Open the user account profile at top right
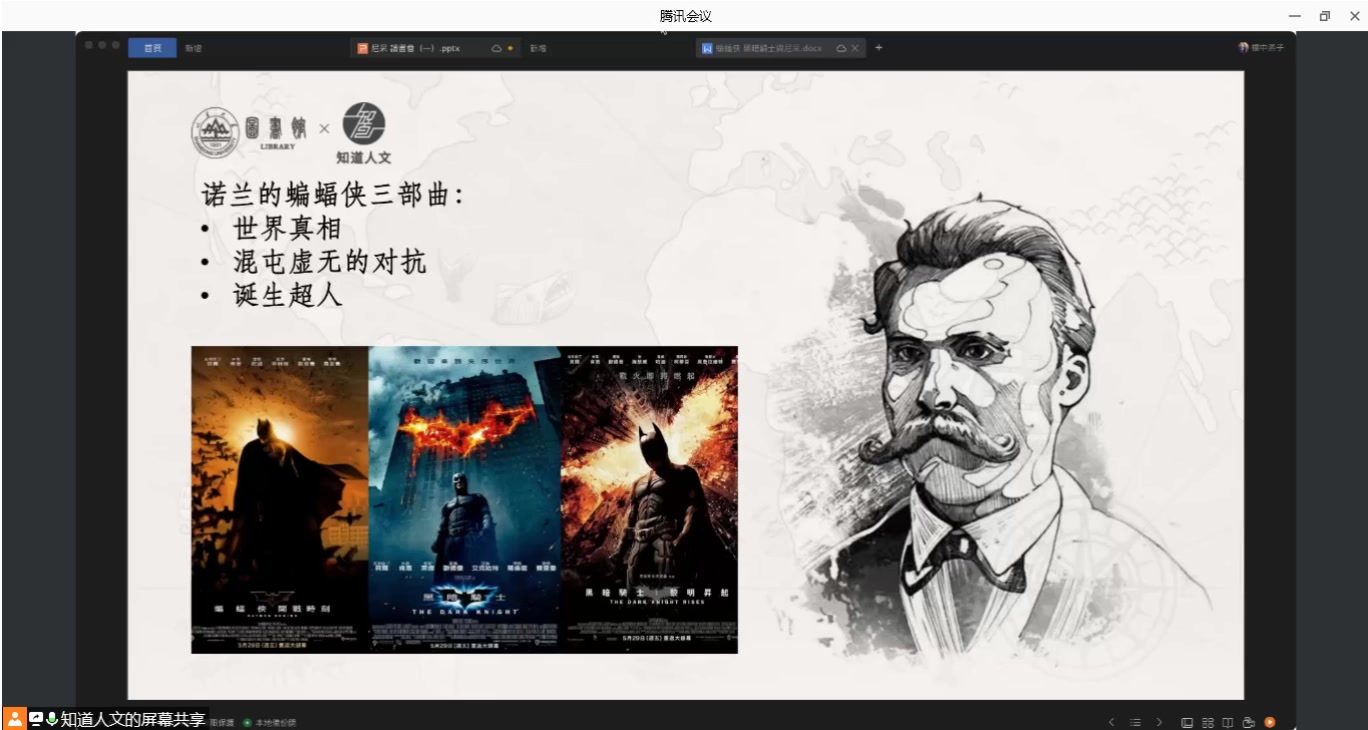This screenshot has height=730, width=1368. coord(1261,47)
